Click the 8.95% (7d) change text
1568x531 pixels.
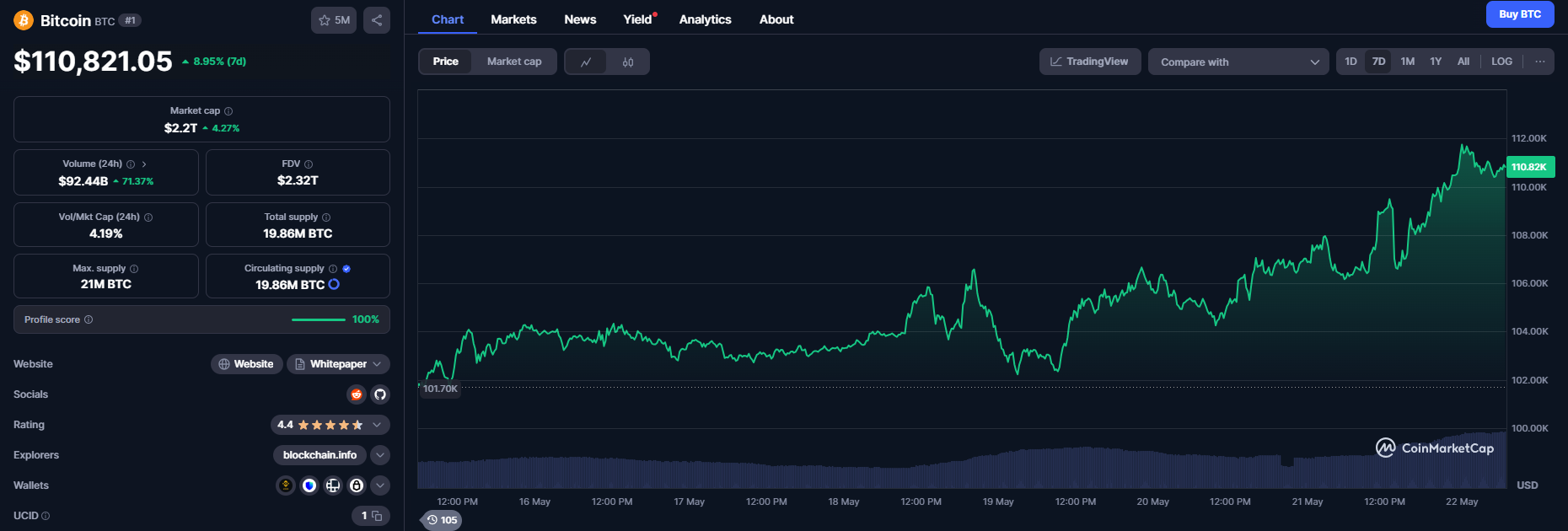pos(219,62)
